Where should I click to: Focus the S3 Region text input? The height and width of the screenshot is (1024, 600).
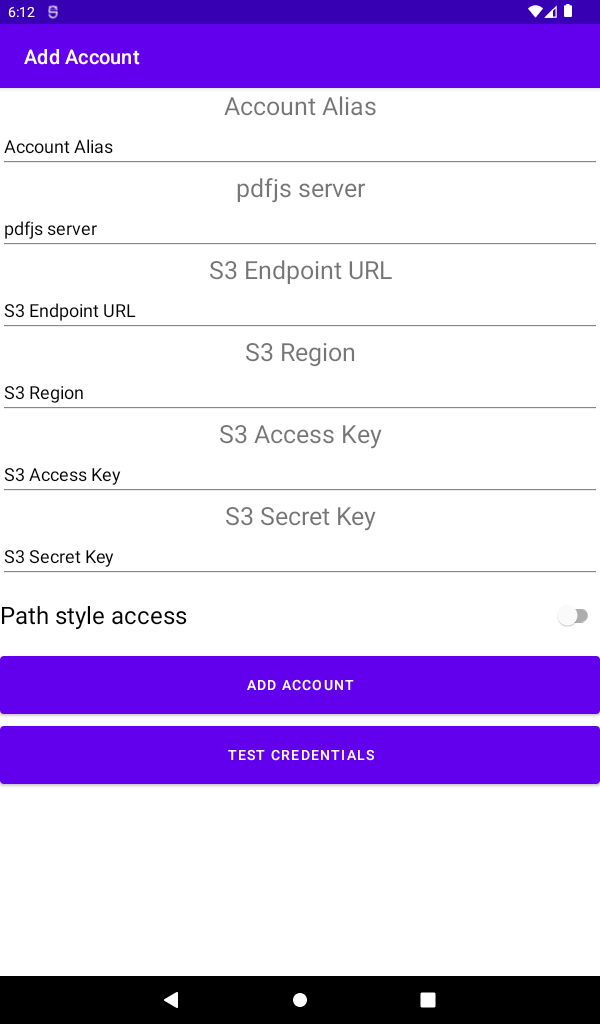tap(300, 393)
